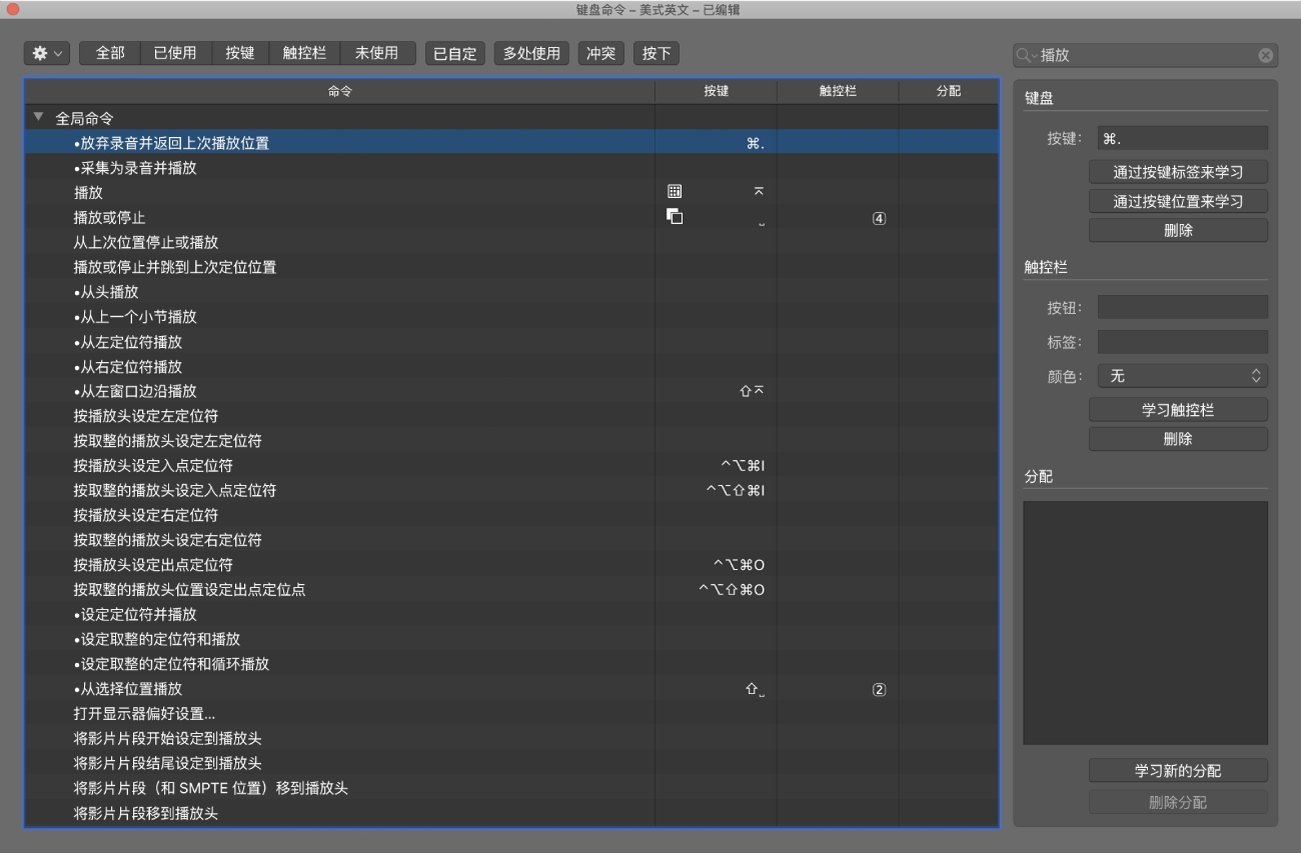Image resolution: width=1301 pixels, height=854 pixels.
Task: Select the 采集为录音并播放 command
Action: pyautogui.click(x=511, y=168)
